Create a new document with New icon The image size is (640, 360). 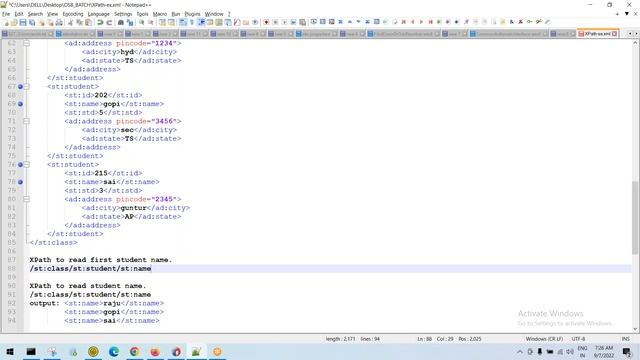click(6, 22)
